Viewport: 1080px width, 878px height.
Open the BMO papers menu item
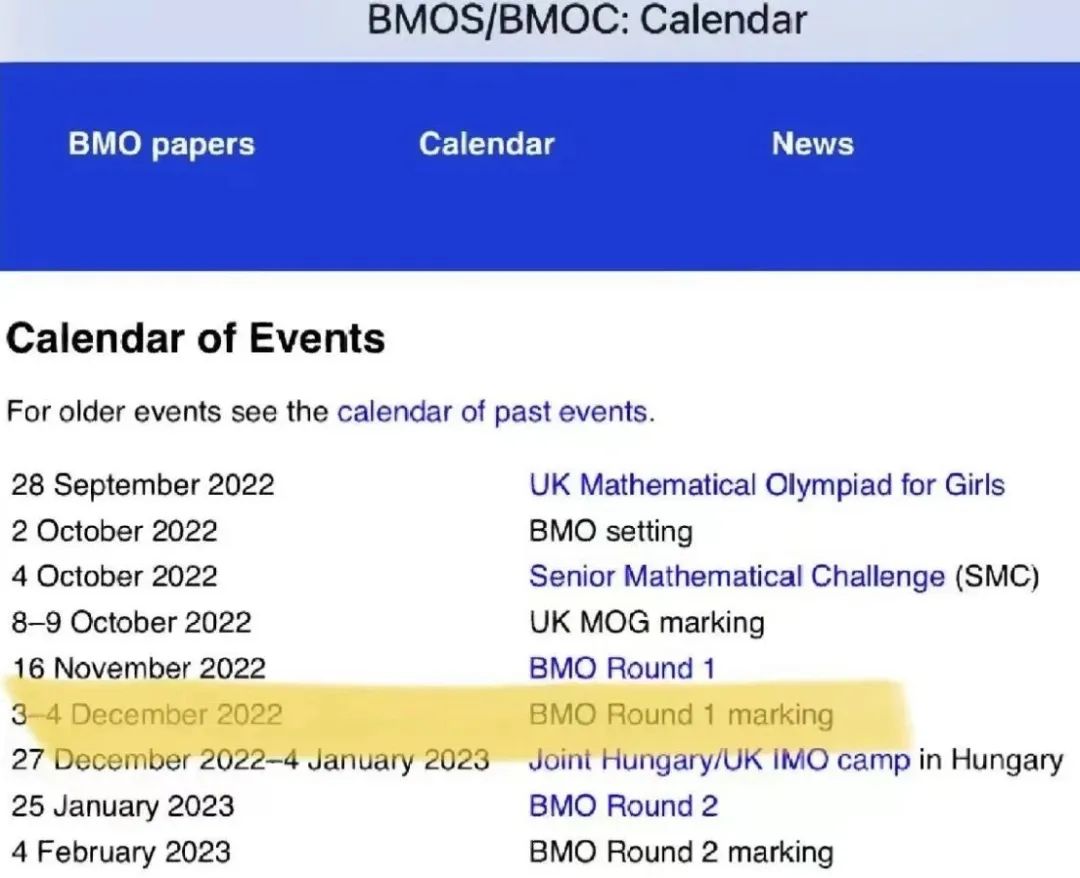[160, 144]
